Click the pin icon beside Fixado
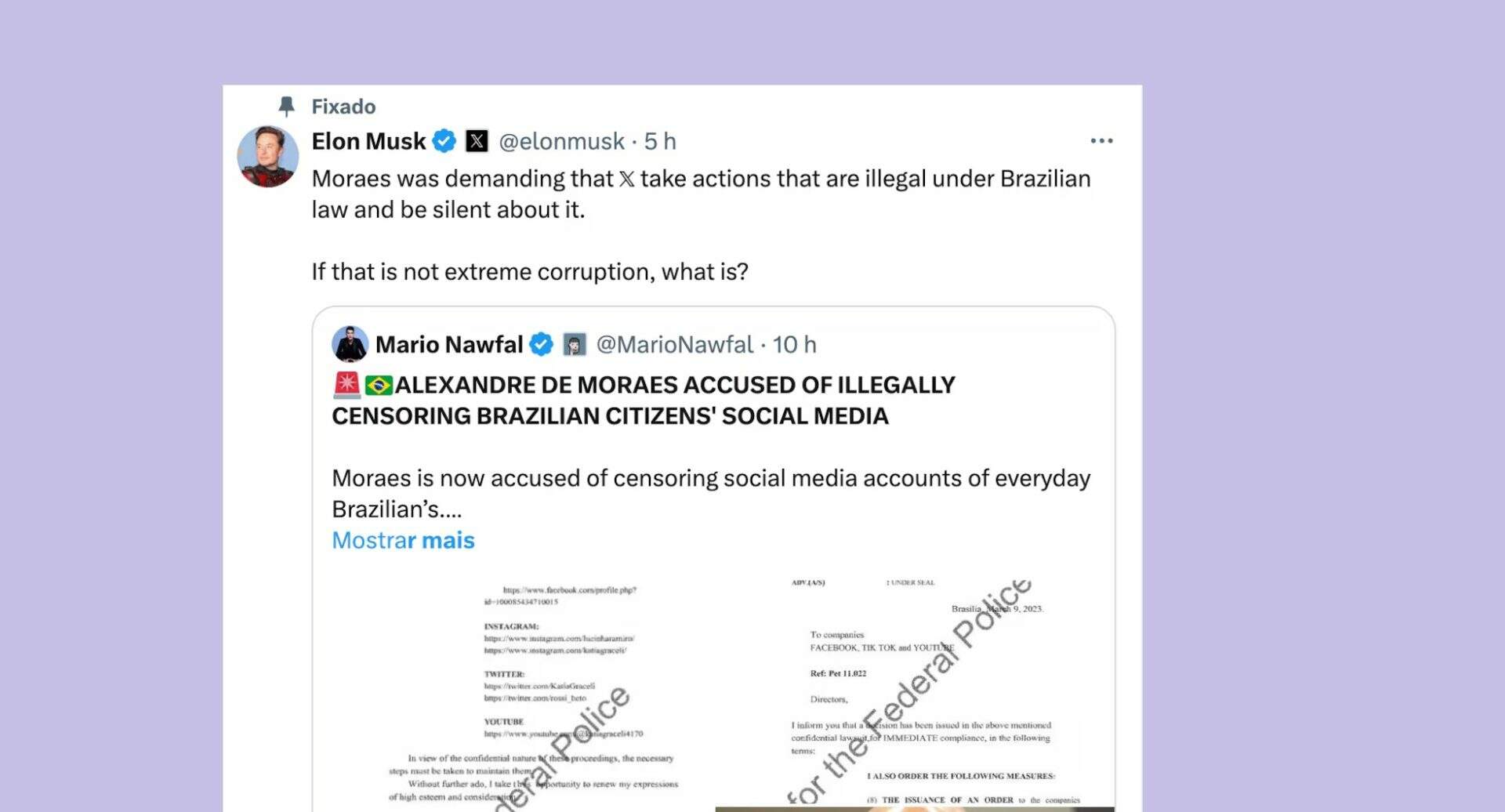The width and height of the screenshot is (1505, 812). [x=287, y=107]
